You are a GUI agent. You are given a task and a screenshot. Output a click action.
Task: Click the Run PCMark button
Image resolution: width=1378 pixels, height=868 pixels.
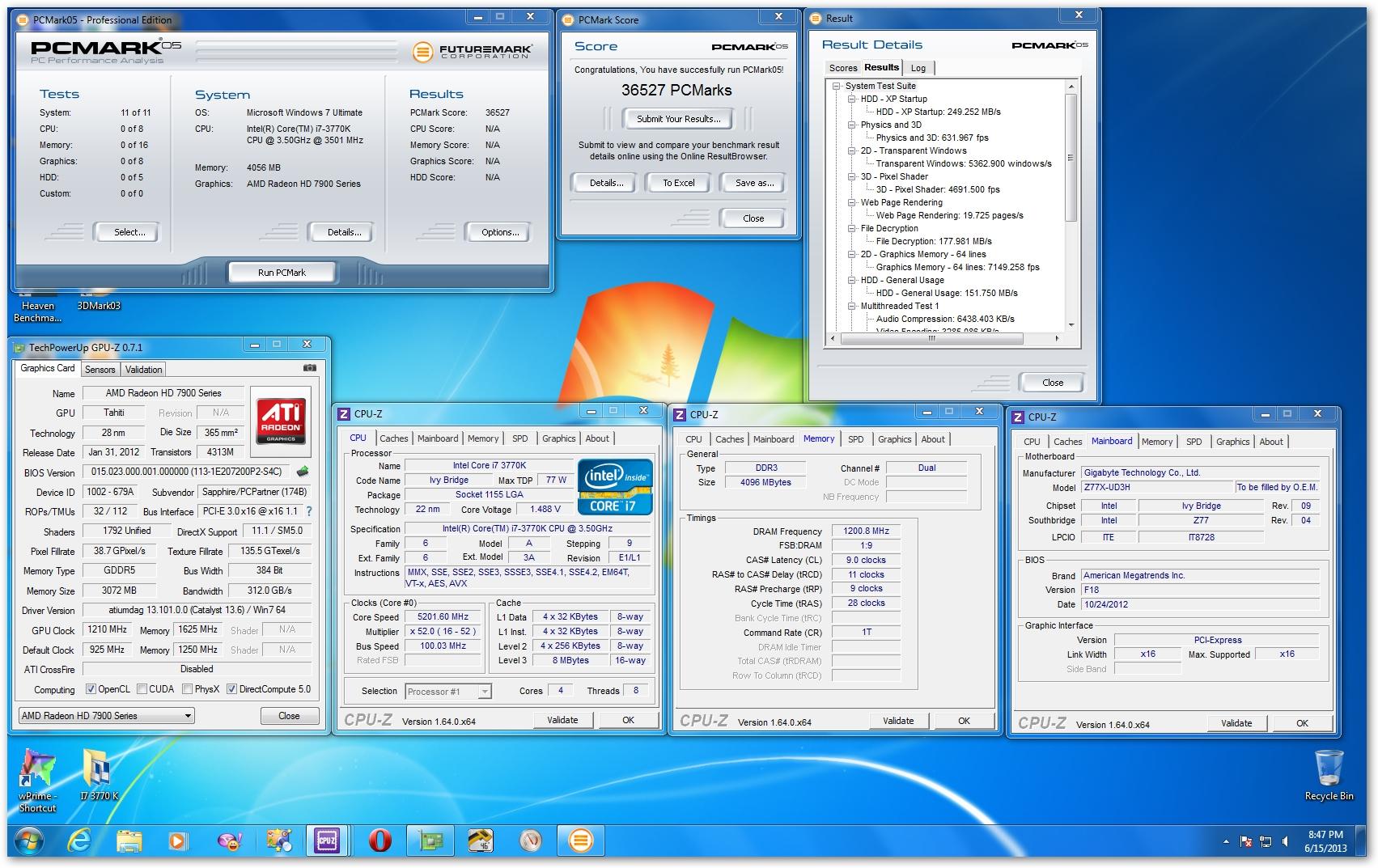[x=282, y=273]
